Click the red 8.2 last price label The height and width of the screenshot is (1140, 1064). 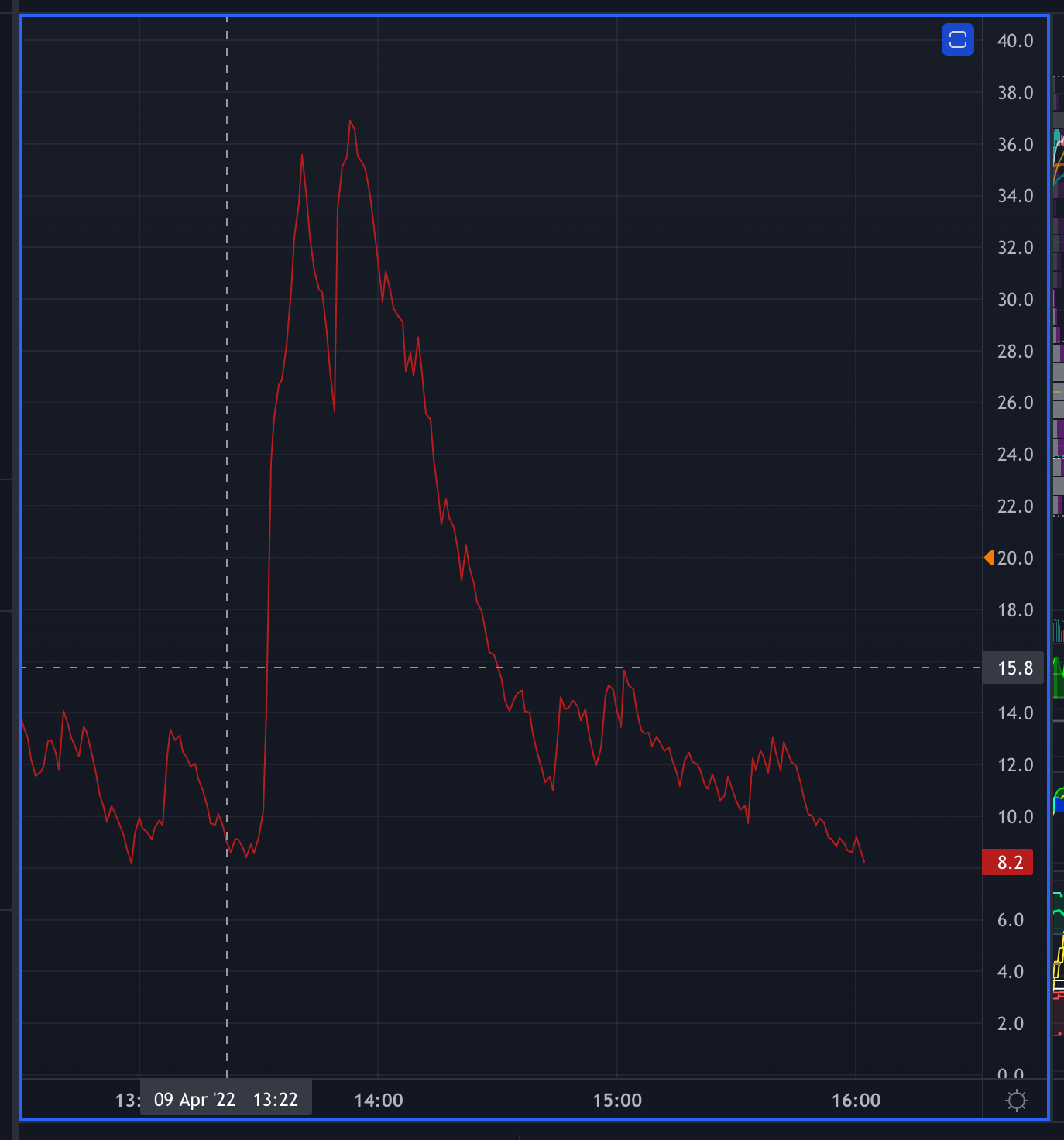click(x=1007, y=862)
